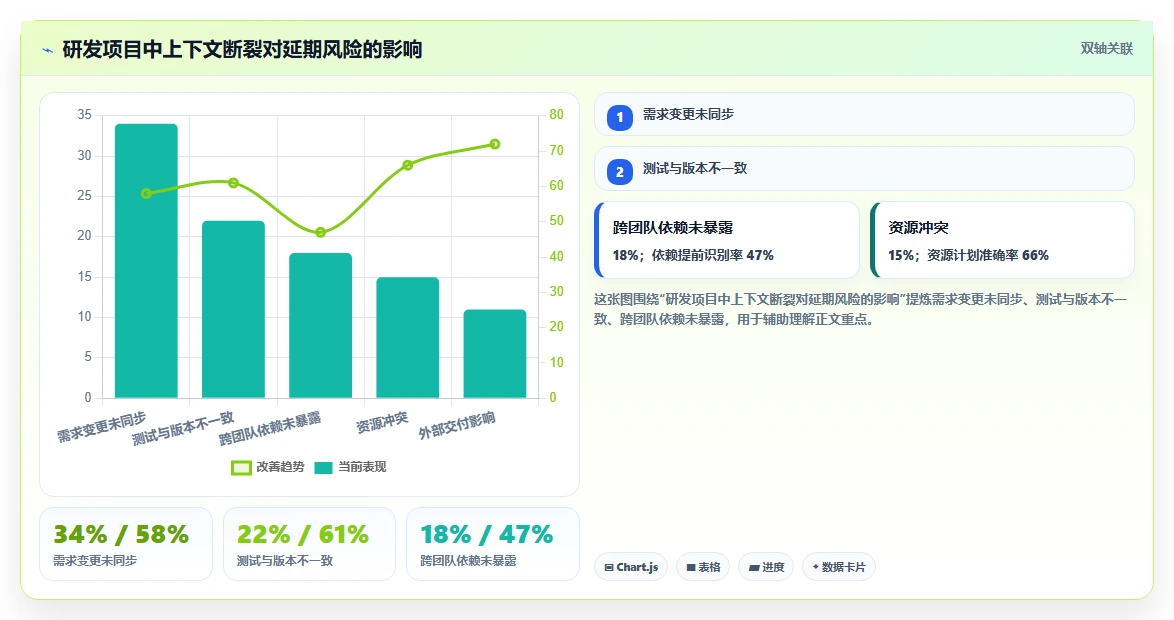Click the chart title 研发项目中上下文断裂对延期风险的影响
Viewport: 1174px width, 620px height.
coord(242,49)
